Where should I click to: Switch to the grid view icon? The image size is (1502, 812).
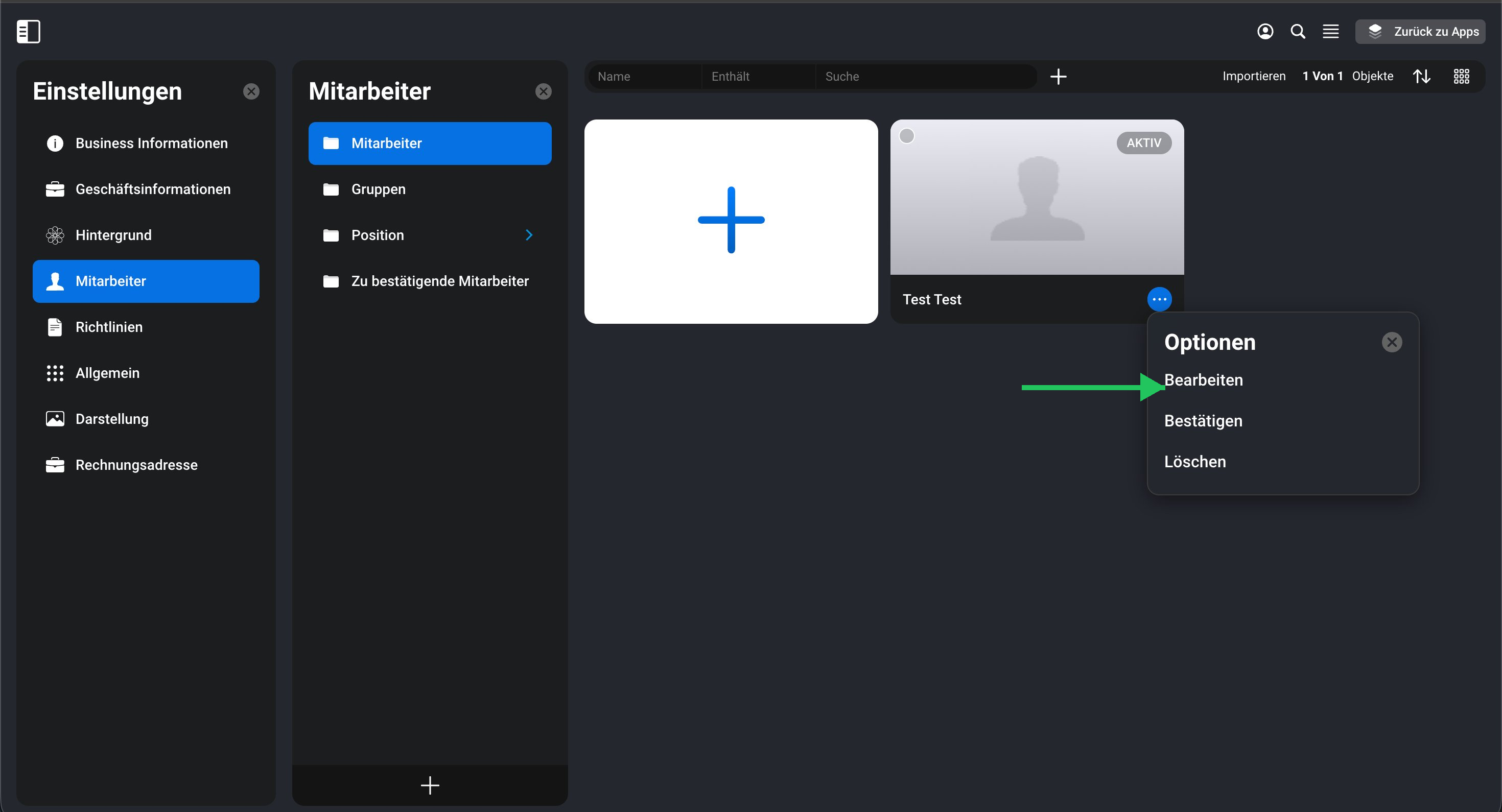(x=1461, y=77)
